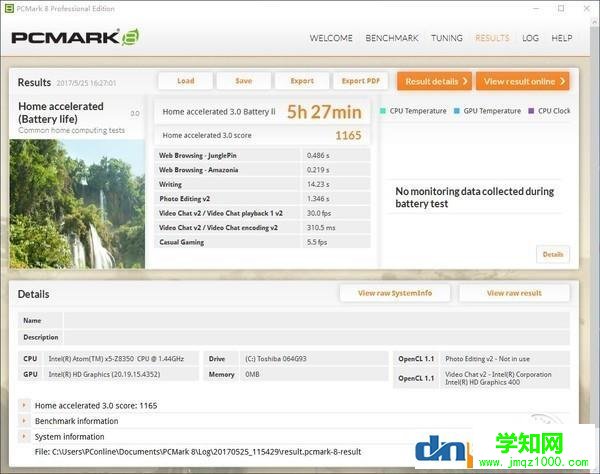The width and height of the screenshot is (600, 474).
Task: Click the no monitoring data message
Action: click(474, 197)
